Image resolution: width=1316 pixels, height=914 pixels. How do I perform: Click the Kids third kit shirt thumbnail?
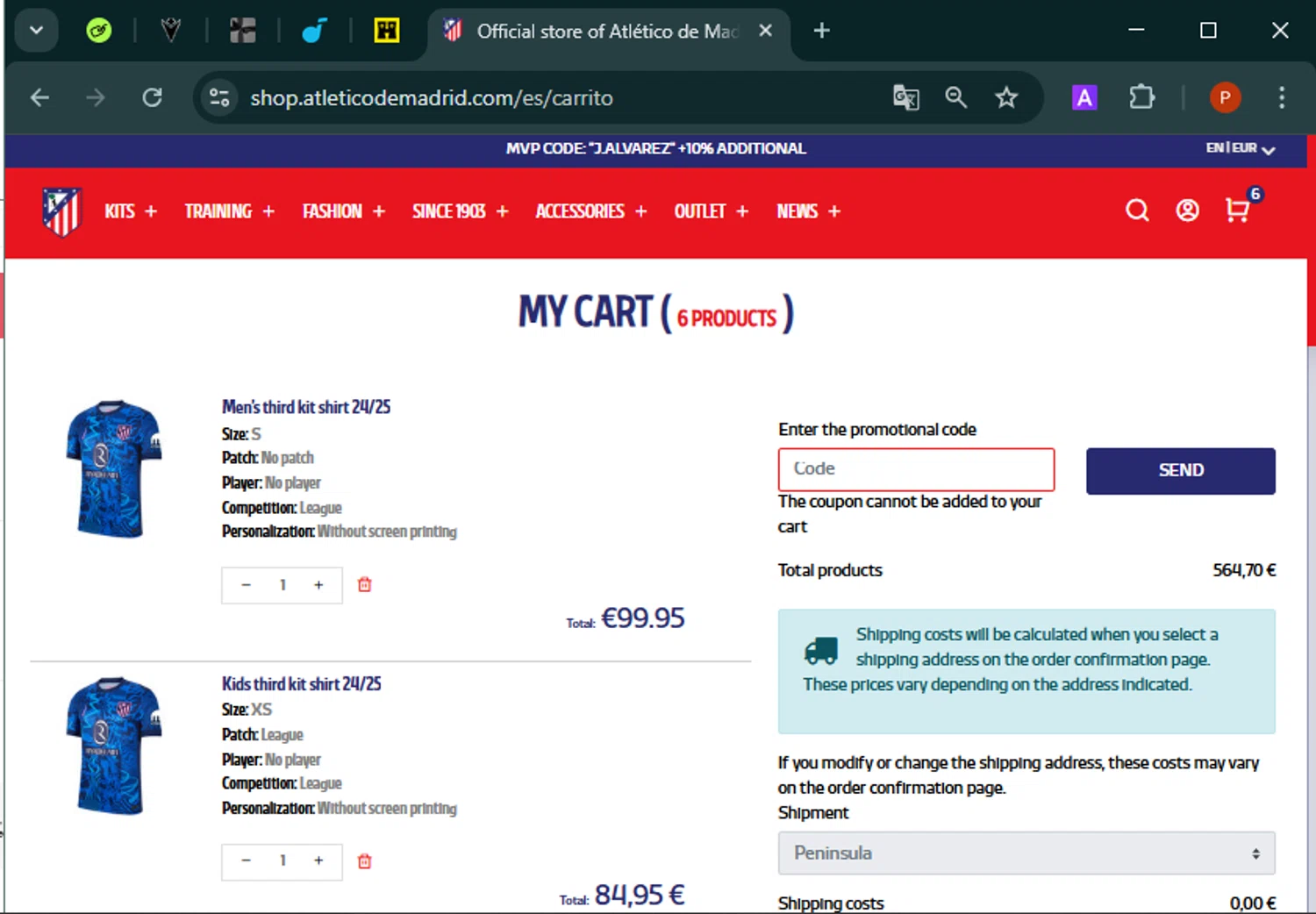114,746
